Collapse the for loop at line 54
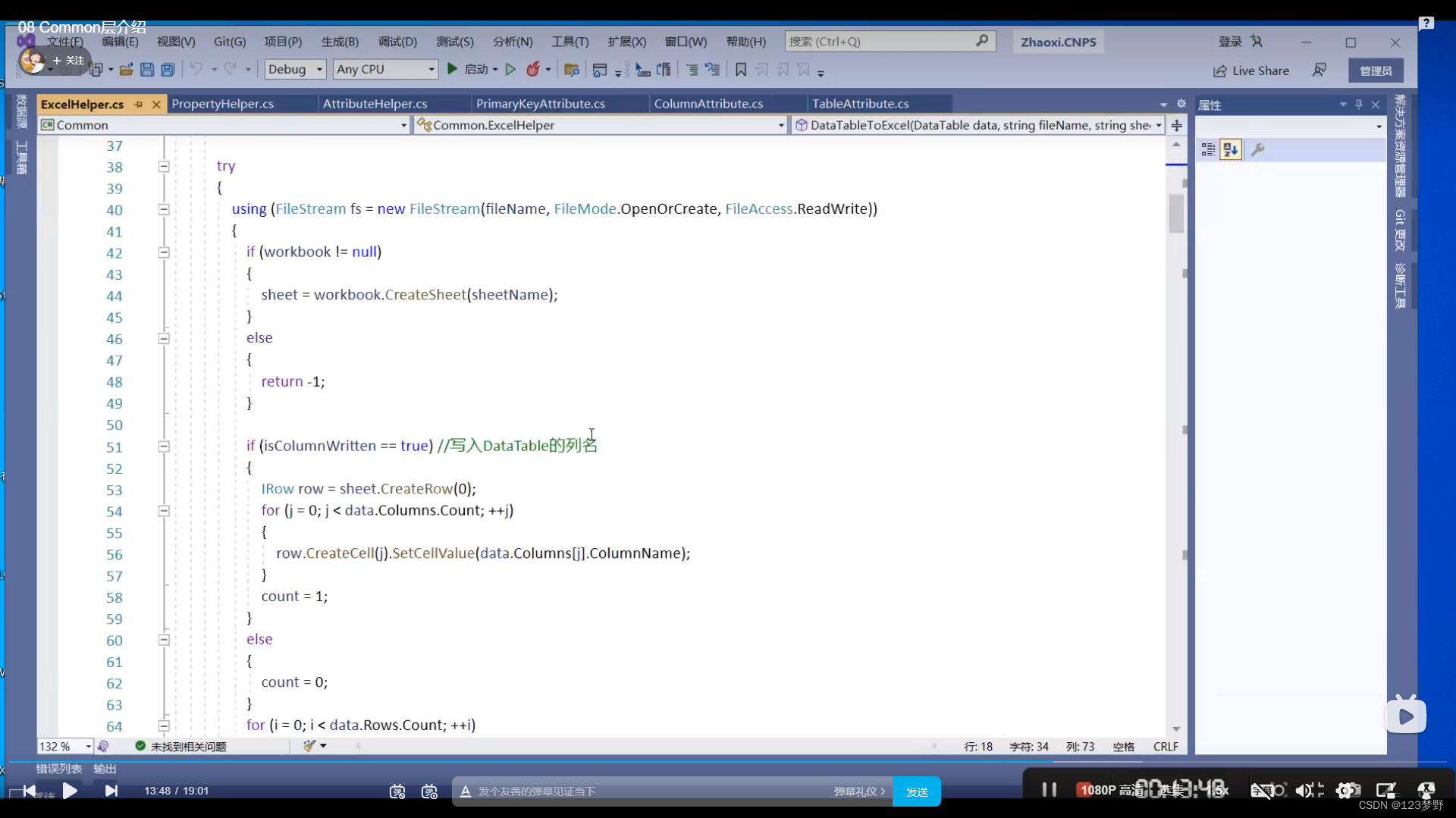This screenshot has height=818, width=1456. (x=164, y=512)
